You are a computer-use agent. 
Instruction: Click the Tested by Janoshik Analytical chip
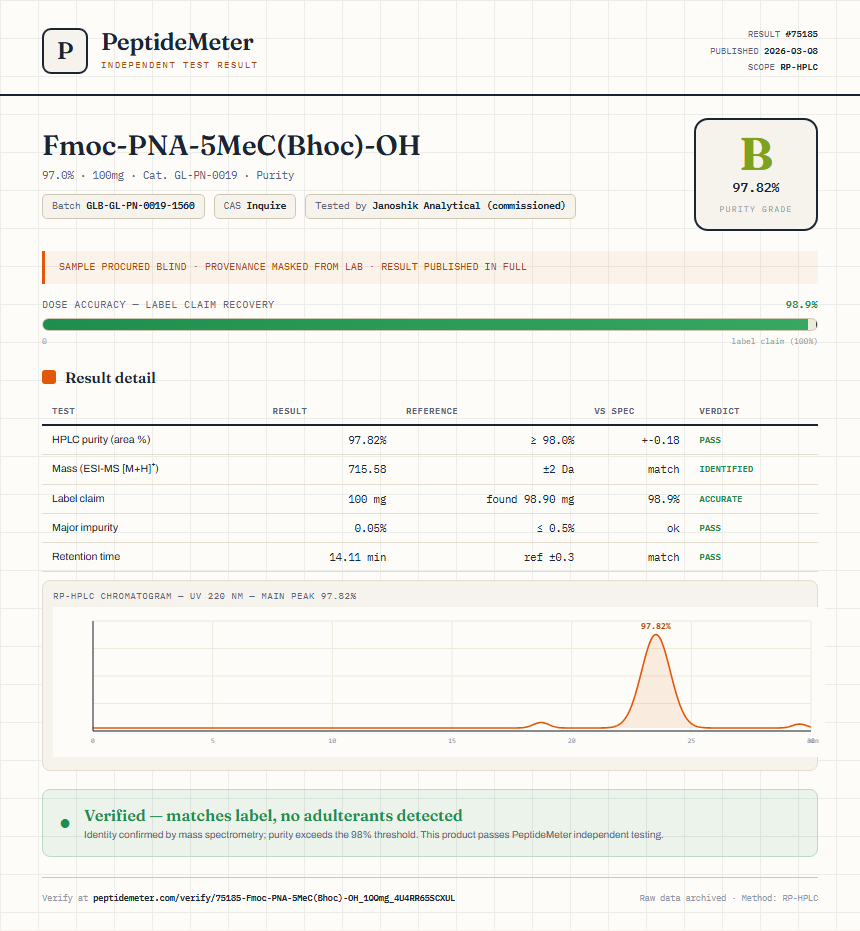pos(440,206)
